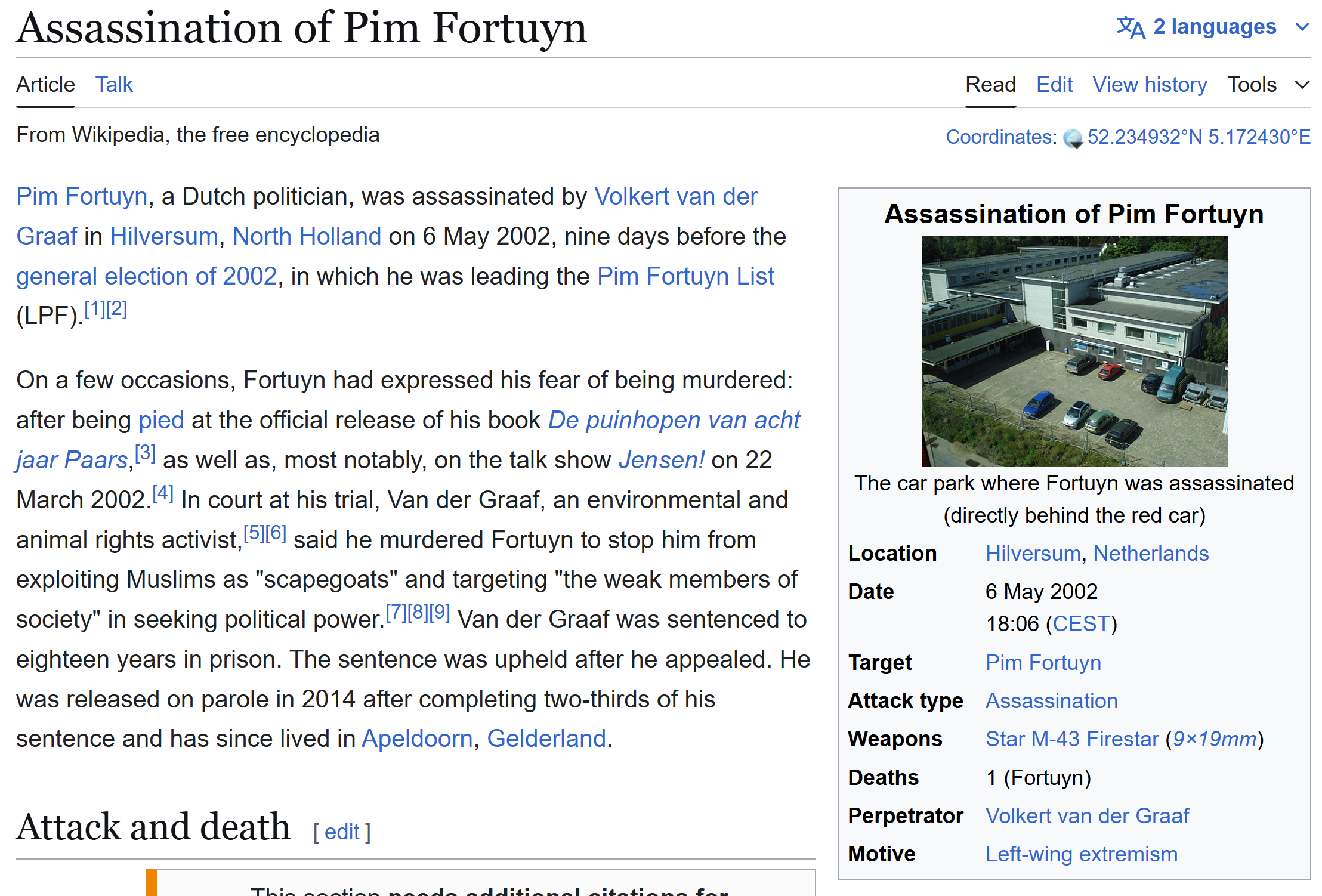Click the pied link
Screen dimensions: 1322x896
[161, 420]
